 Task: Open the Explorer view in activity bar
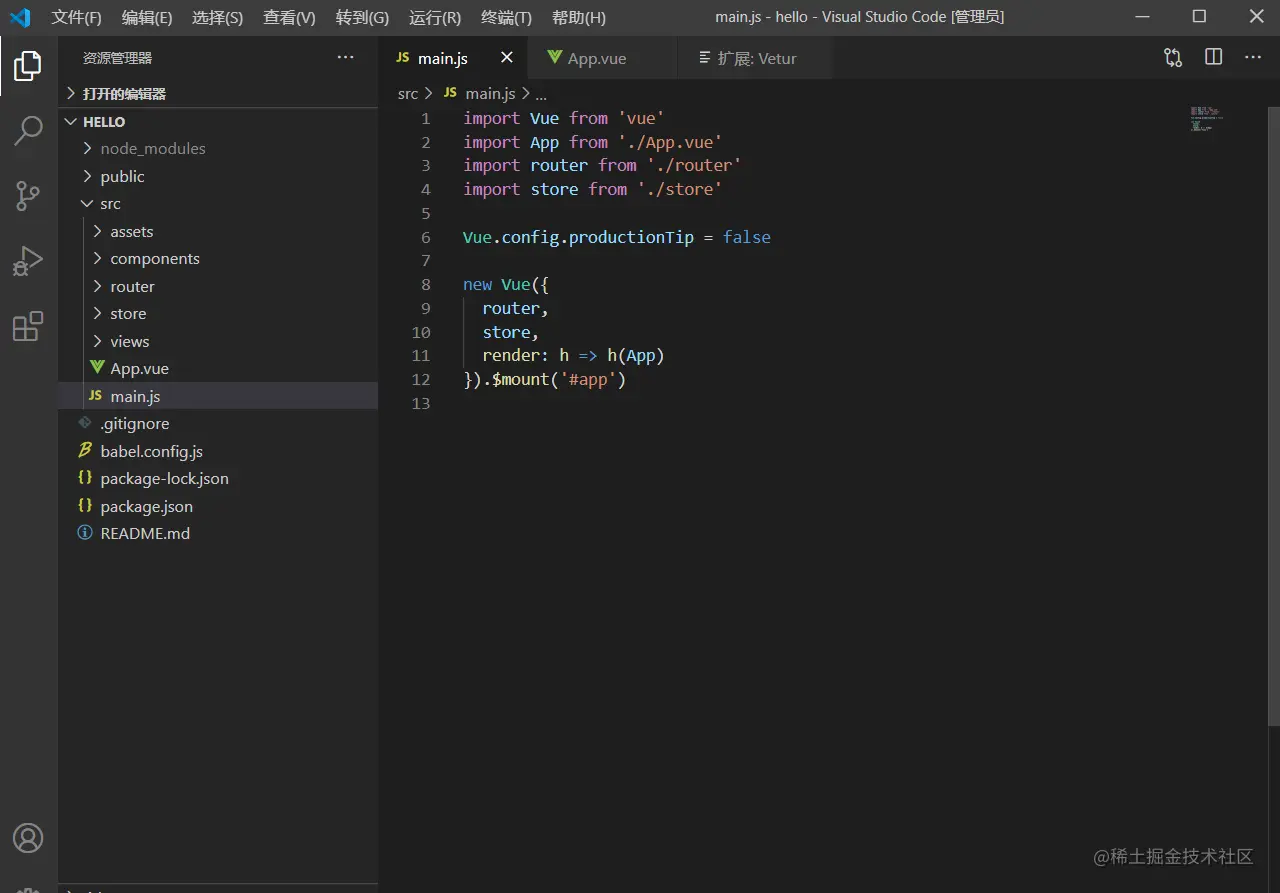click(x=28, y=66)
